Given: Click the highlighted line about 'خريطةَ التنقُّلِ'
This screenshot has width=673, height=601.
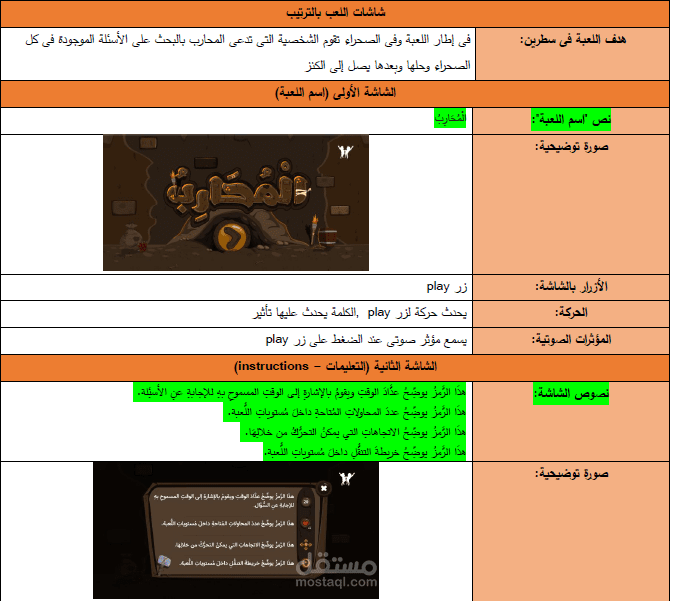Looking at the screenshot, I should click(365, 452).
